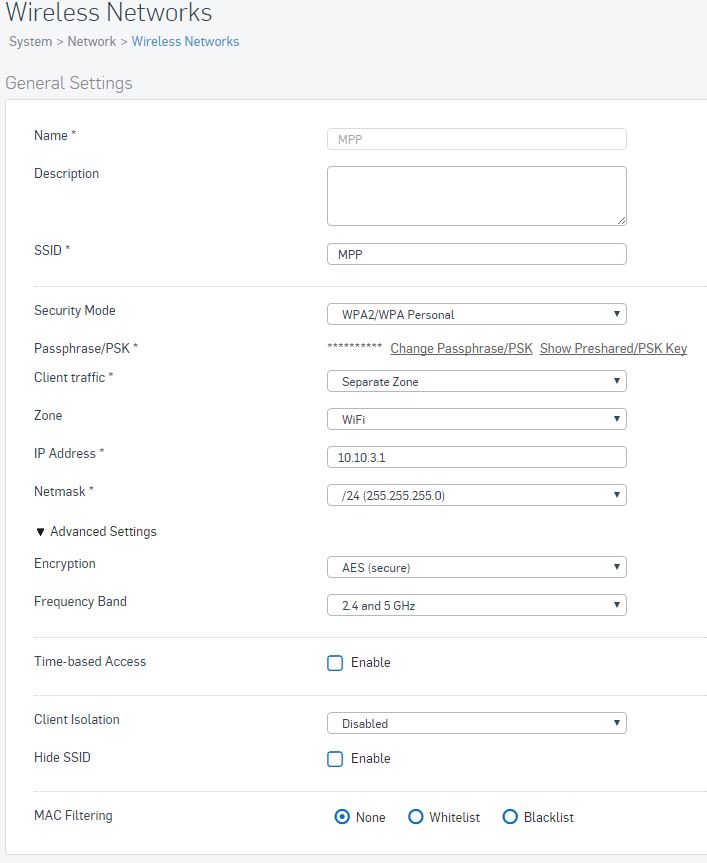Viewport: 707px width, 863px height.
Task: Click the Change Passphrase/PSK link
Action: 461,348
